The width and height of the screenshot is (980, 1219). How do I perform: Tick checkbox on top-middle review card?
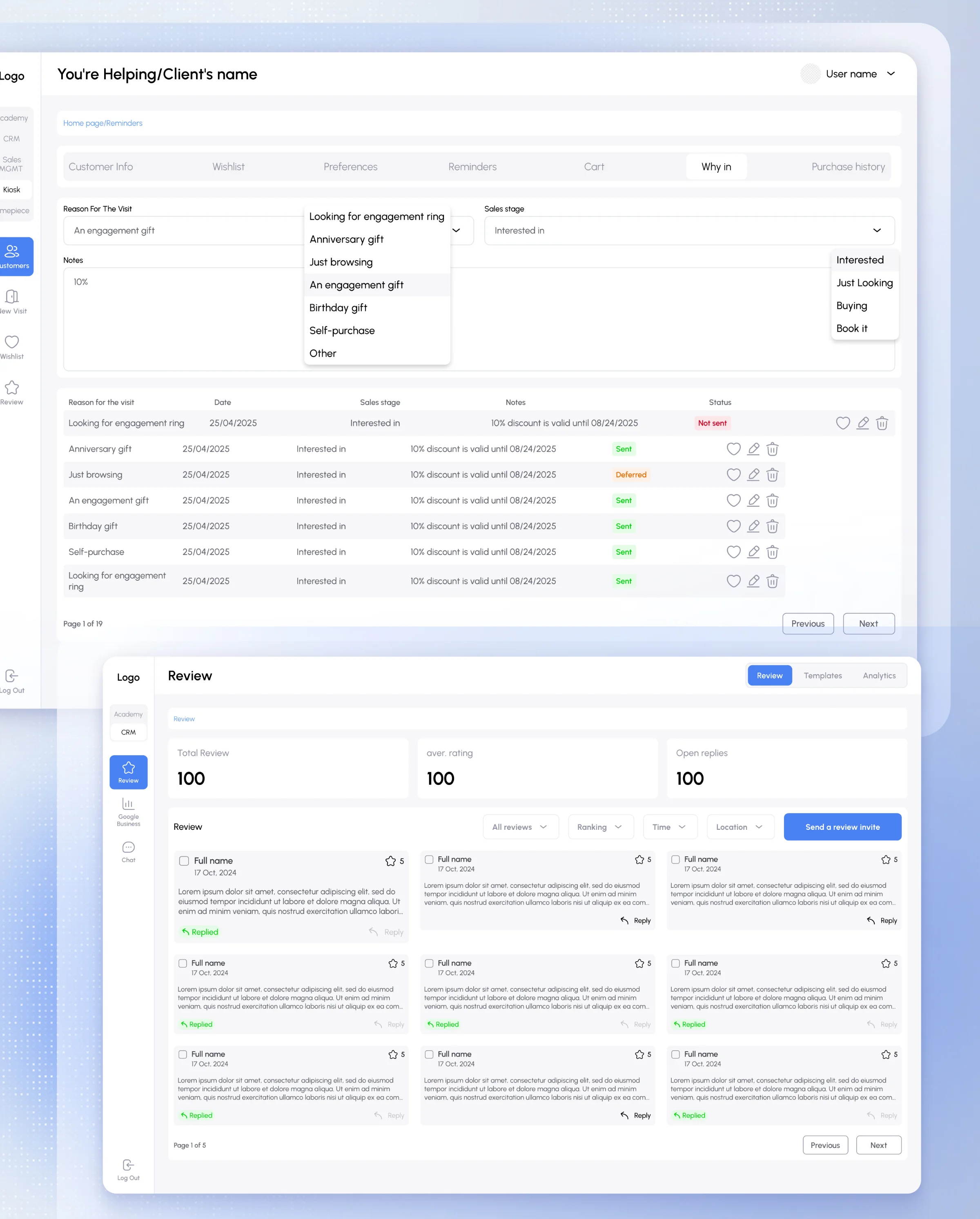click(x=429, y=859)
